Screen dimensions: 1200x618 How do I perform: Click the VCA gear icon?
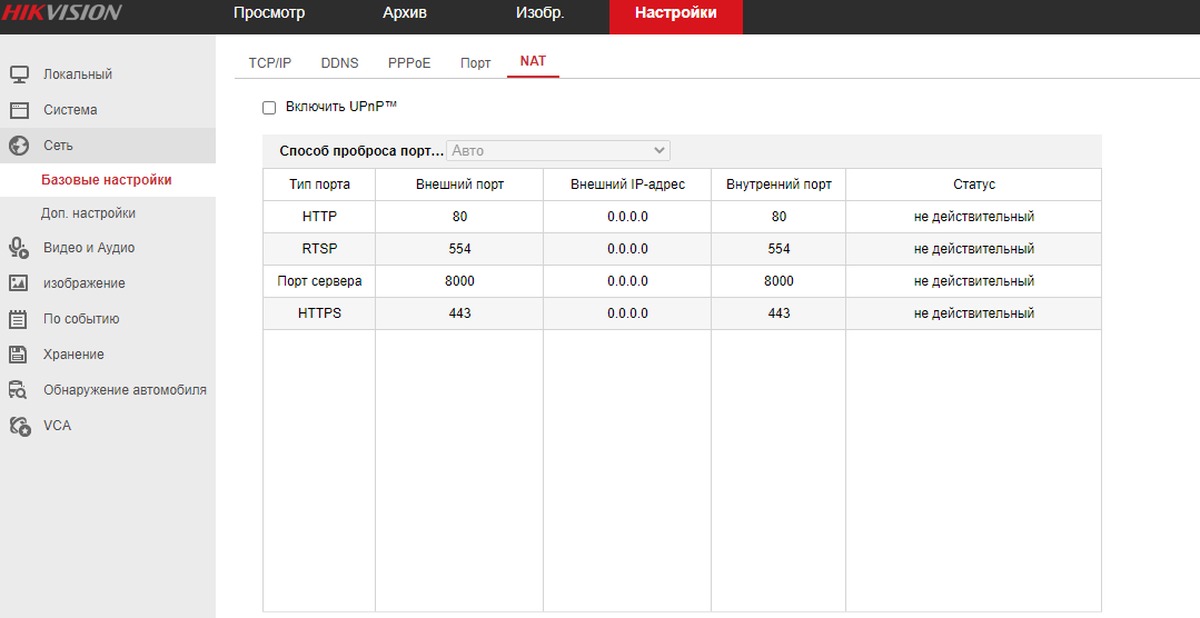(19, 425)
